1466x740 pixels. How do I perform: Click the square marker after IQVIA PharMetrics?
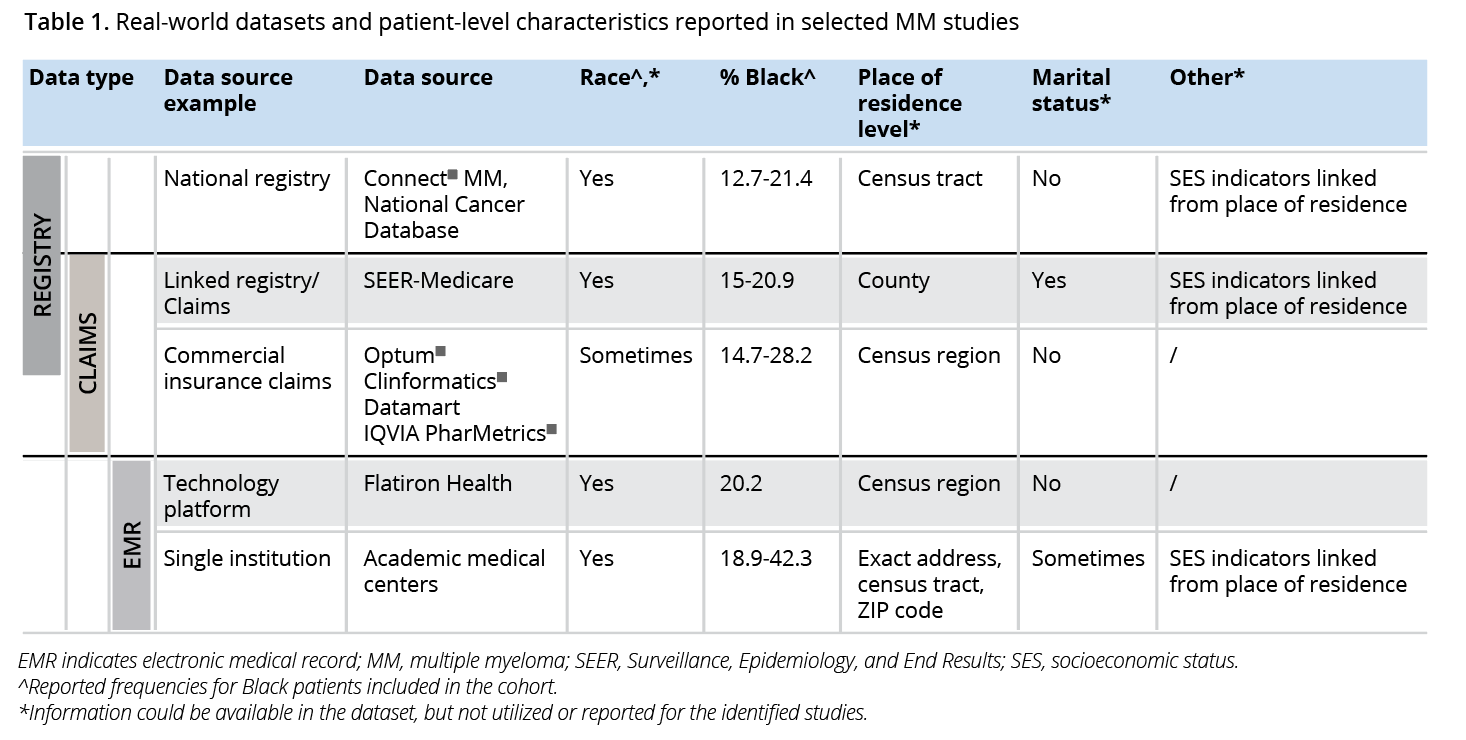tap(551, 429)
